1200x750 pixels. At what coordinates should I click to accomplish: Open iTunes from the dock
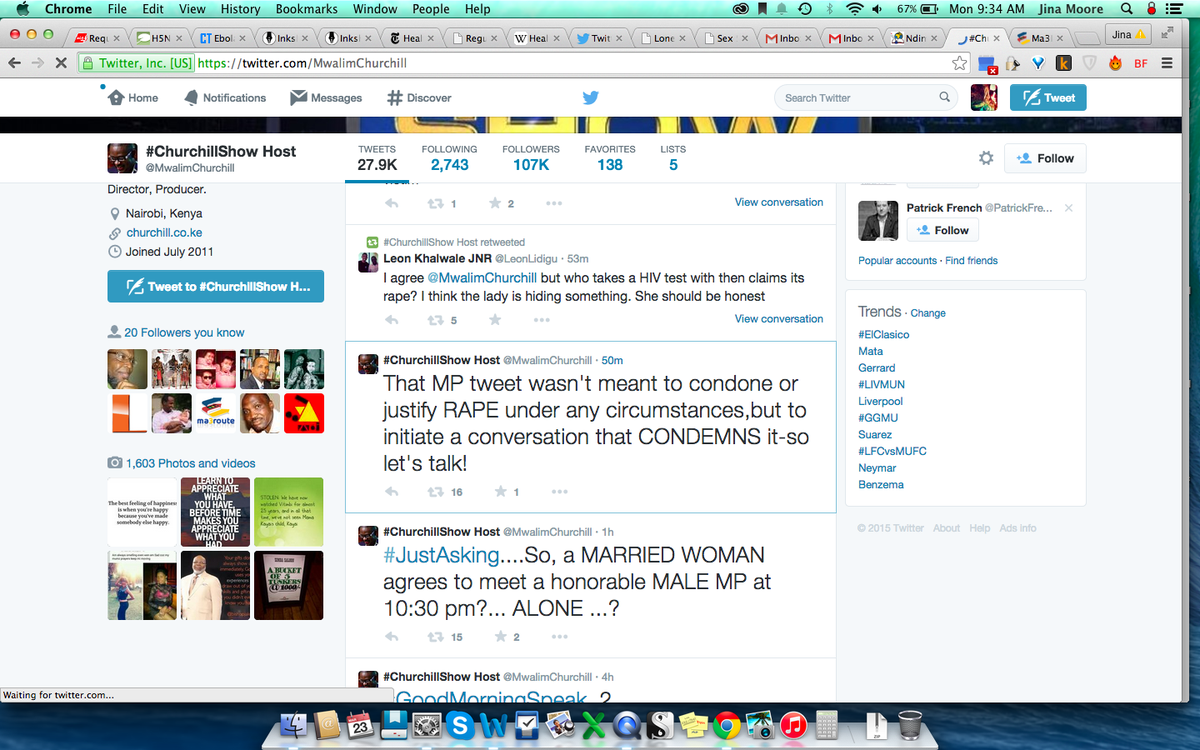click(x=793, y=725)
